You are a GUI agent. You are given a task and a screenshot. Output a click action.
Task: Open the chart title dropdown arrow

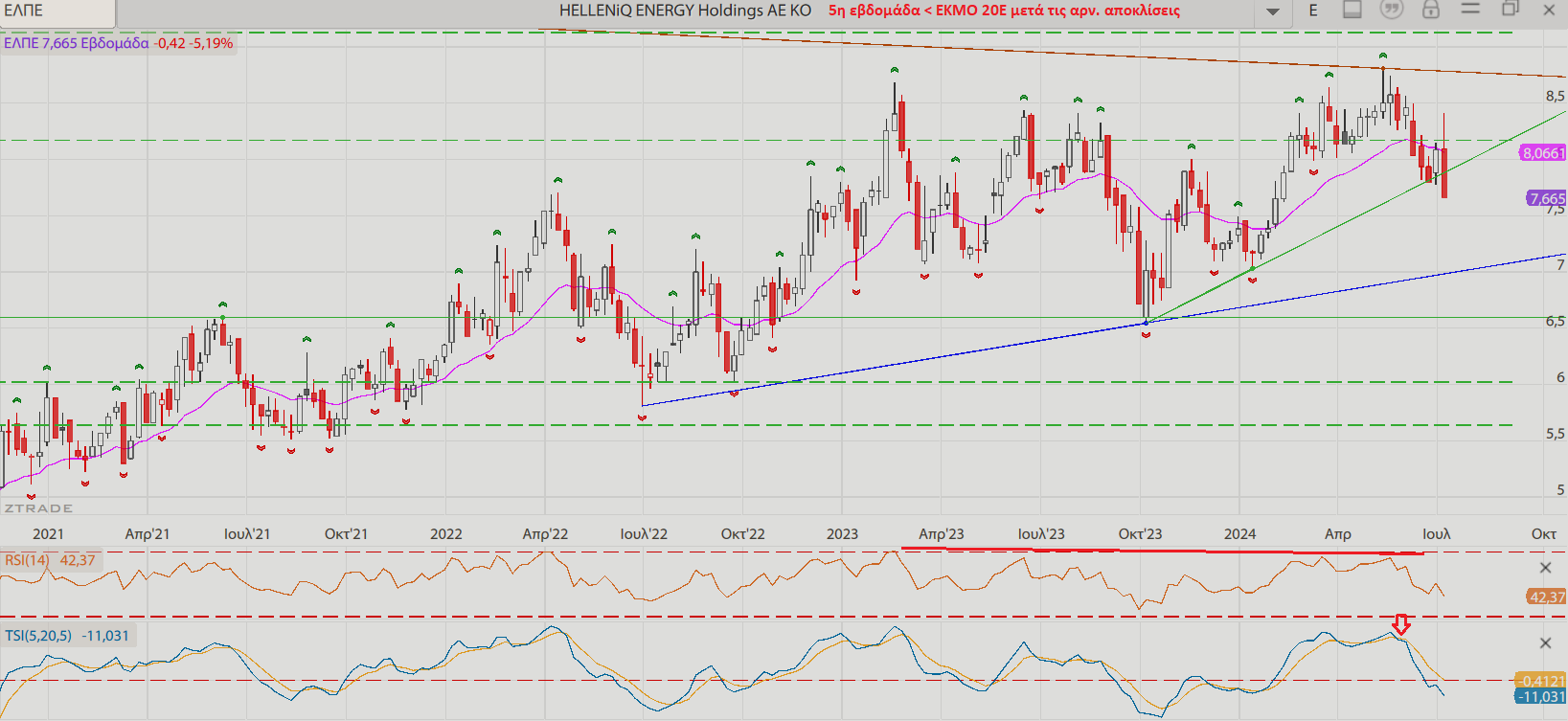coord(1273,11)
